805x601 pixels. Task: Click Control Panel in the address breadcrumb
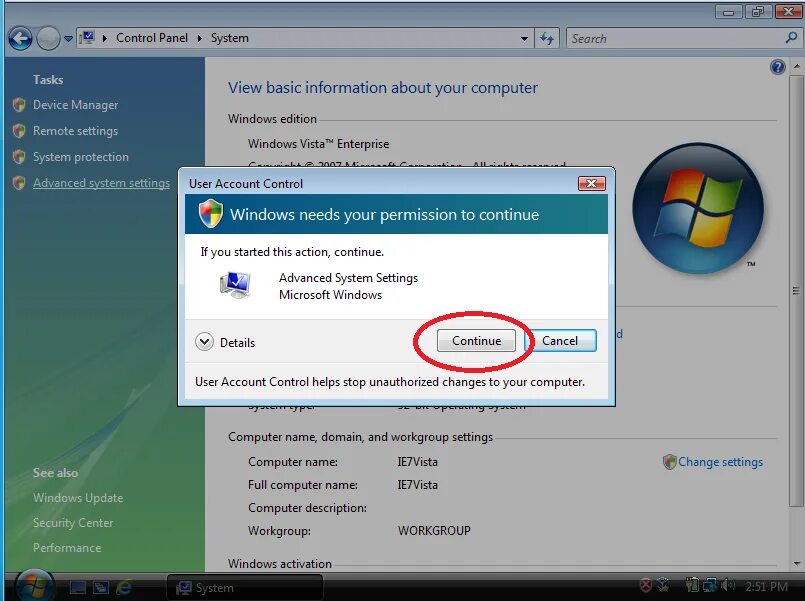pyautogui.click(x=152, y=38)
